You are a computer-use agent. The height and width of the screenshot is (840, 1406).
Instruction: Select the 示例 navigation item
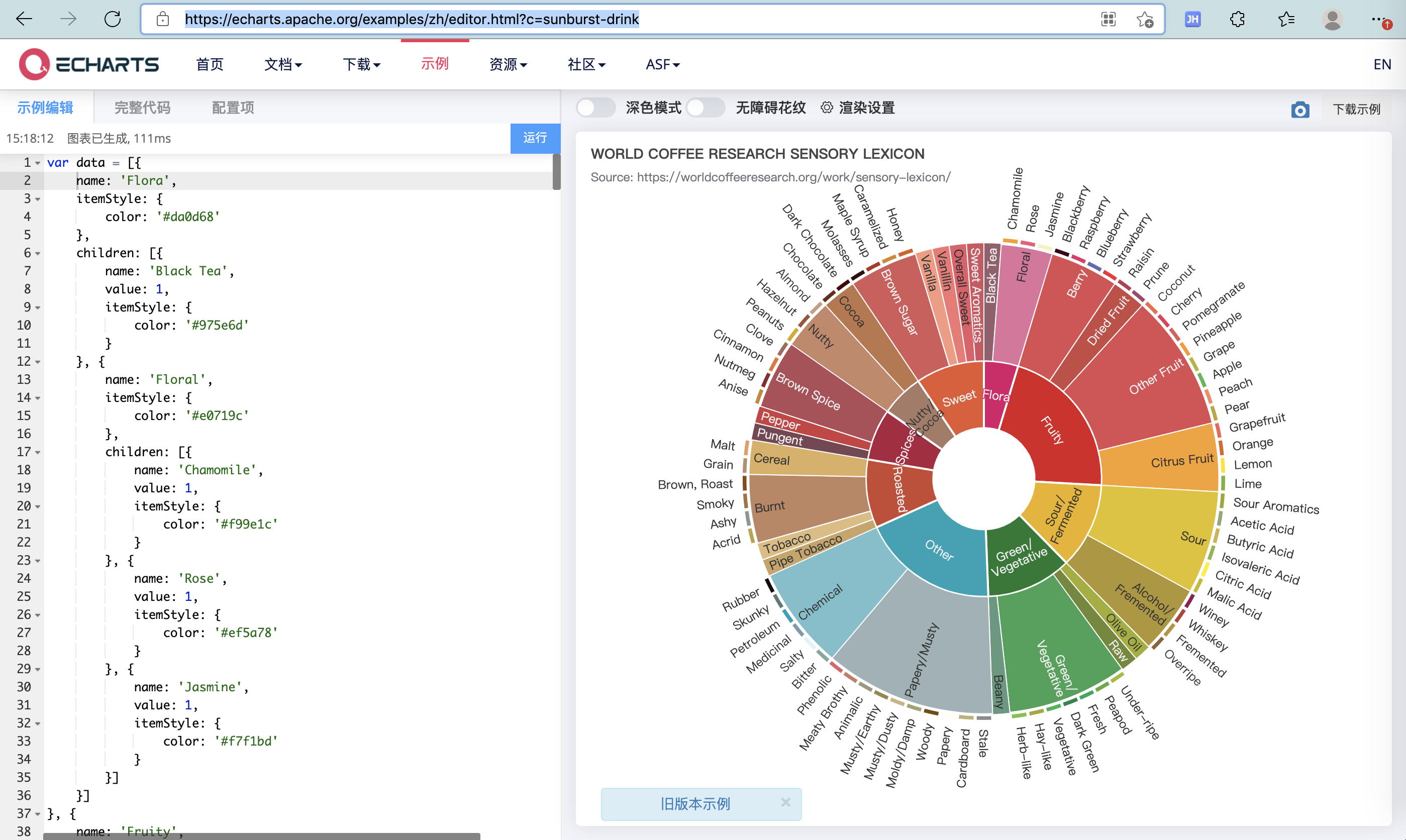(434, 63)
